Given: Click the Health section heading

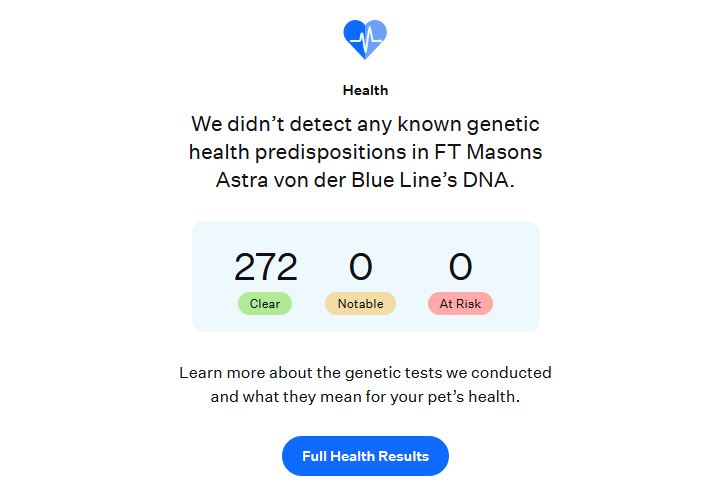Looking at the screenshot, I should (365, 90).
